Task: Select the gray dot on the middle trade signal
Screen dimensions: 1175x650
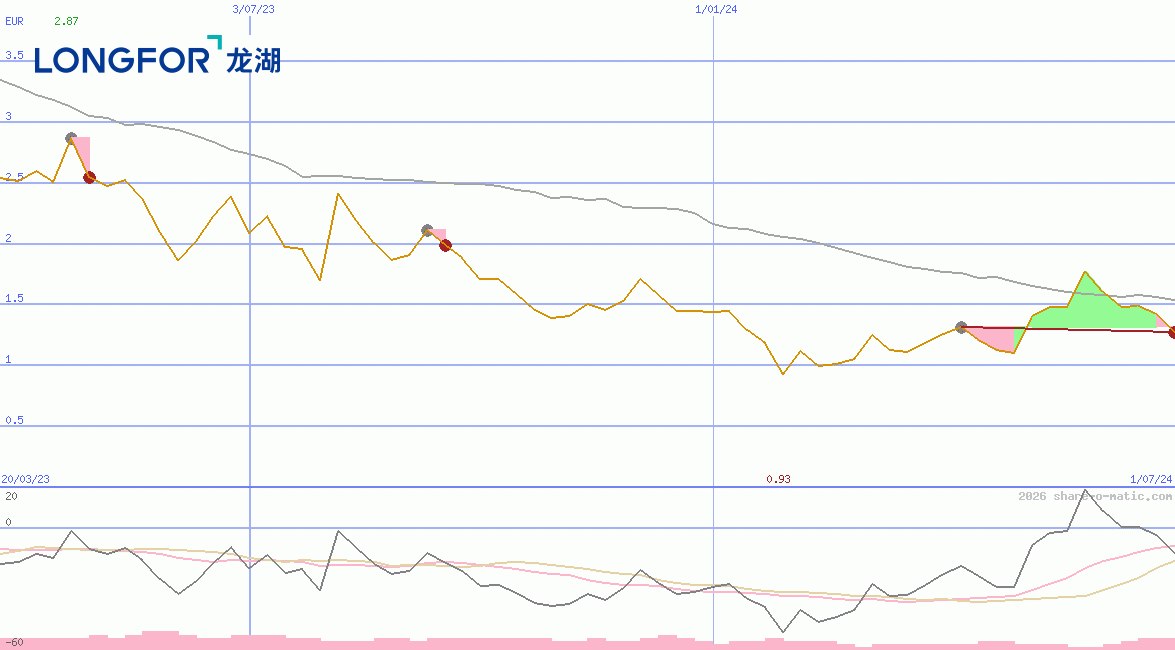Action: 426,228
